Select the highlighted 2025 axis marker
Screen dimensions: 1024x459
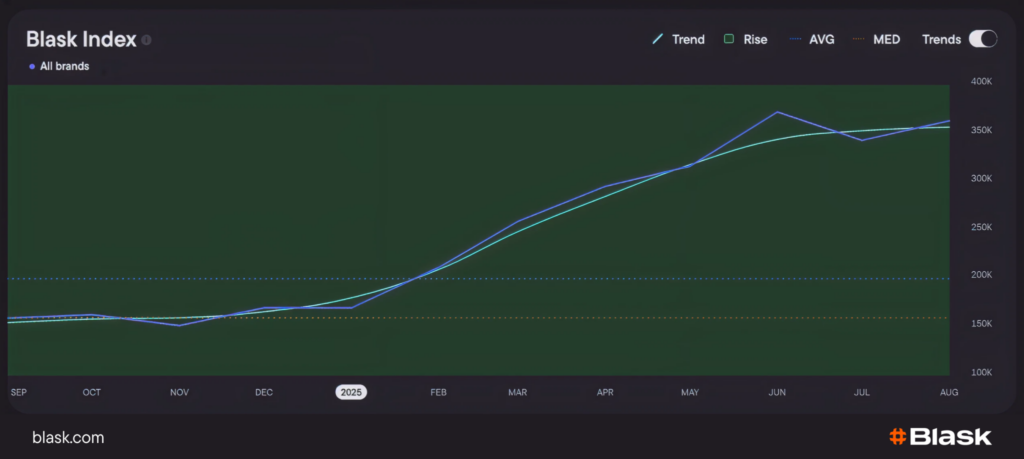(x=351, y=392)
